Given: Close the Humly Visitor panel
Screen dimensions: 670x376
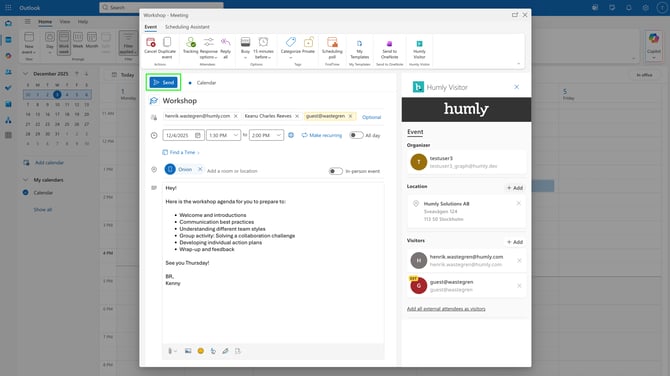Looking at the screenshot, I should coord(517,87).
